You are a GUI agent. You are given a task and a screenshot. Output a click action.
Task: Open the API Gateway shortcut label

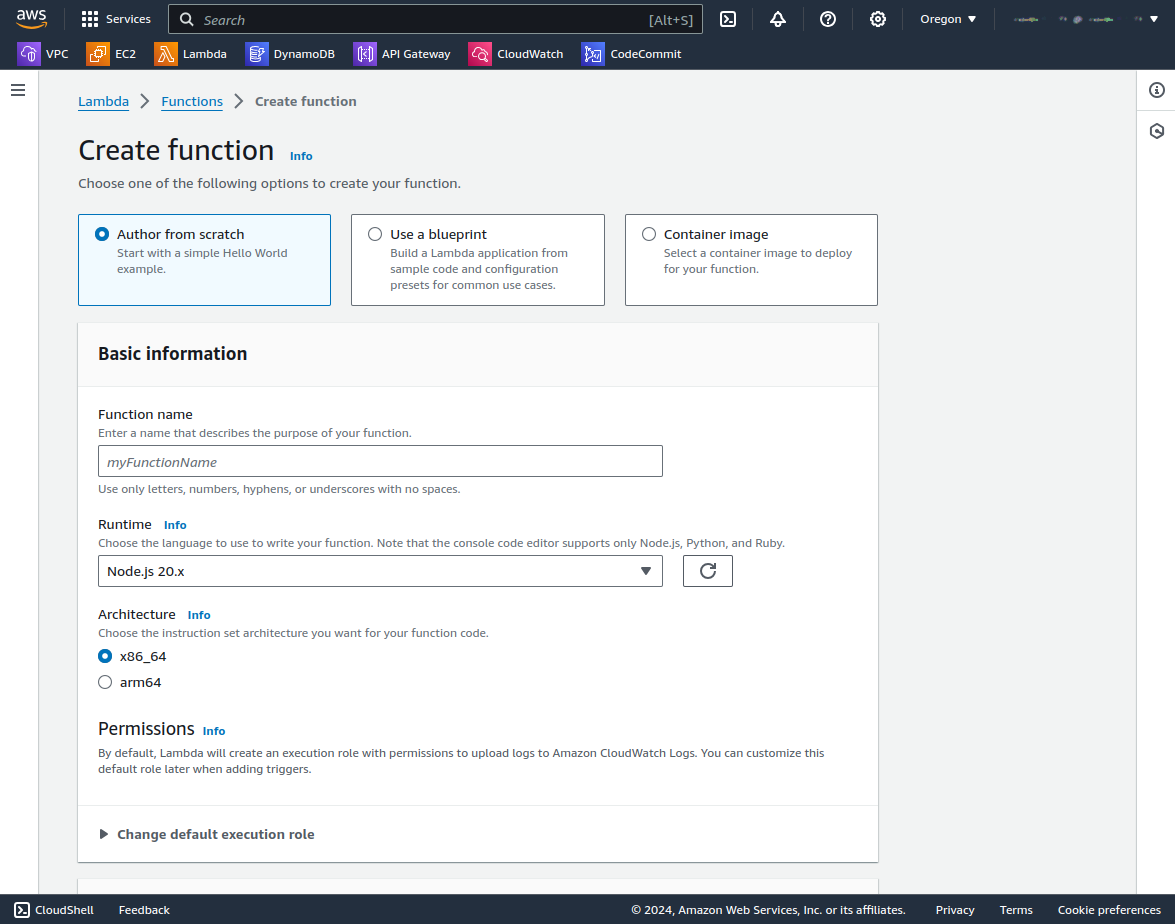[416, 54]
